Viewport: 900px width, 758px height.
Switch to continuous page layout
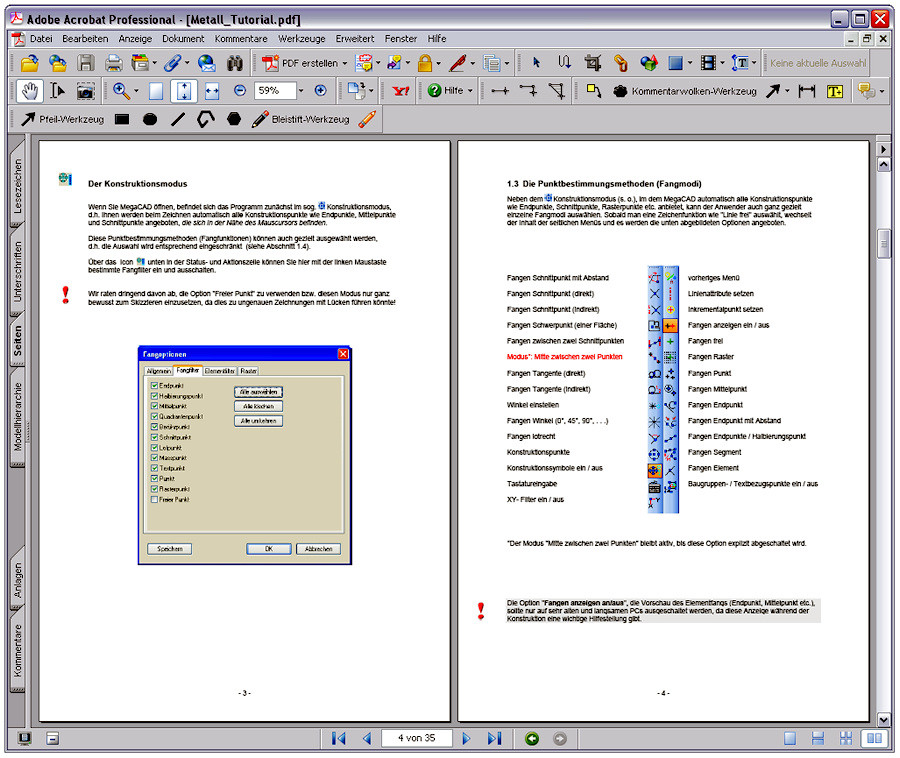818,738
